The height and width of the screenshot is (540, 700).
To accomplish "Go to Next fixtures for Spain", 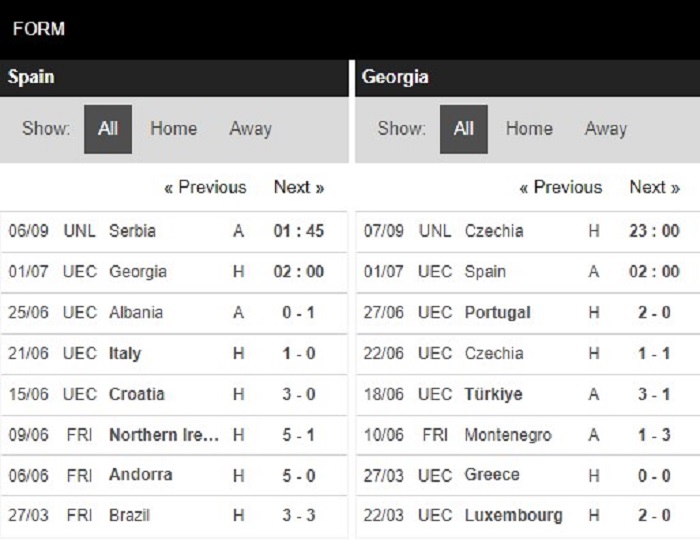I will click(299, 187).
